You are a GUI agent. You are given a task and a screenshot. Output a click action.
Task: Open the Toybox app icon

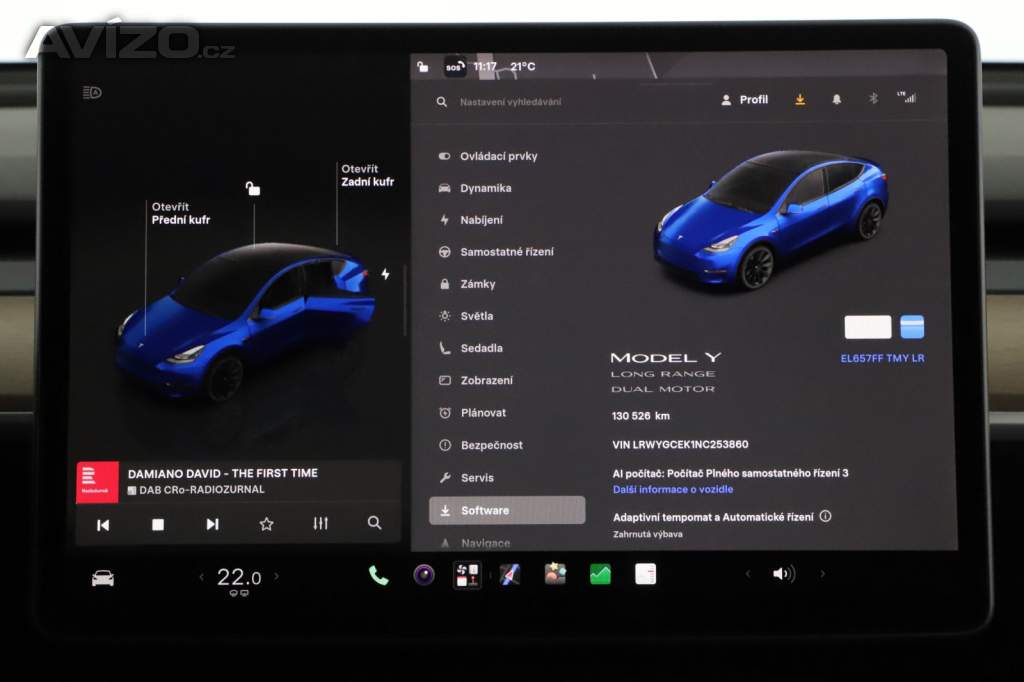click(555, 574)
